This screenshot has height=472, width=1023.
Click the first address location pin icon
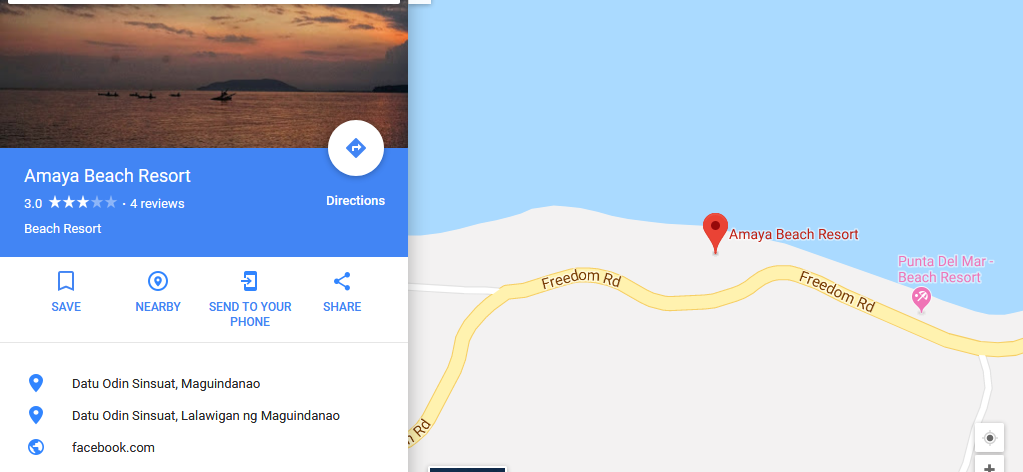coord(36,383)
